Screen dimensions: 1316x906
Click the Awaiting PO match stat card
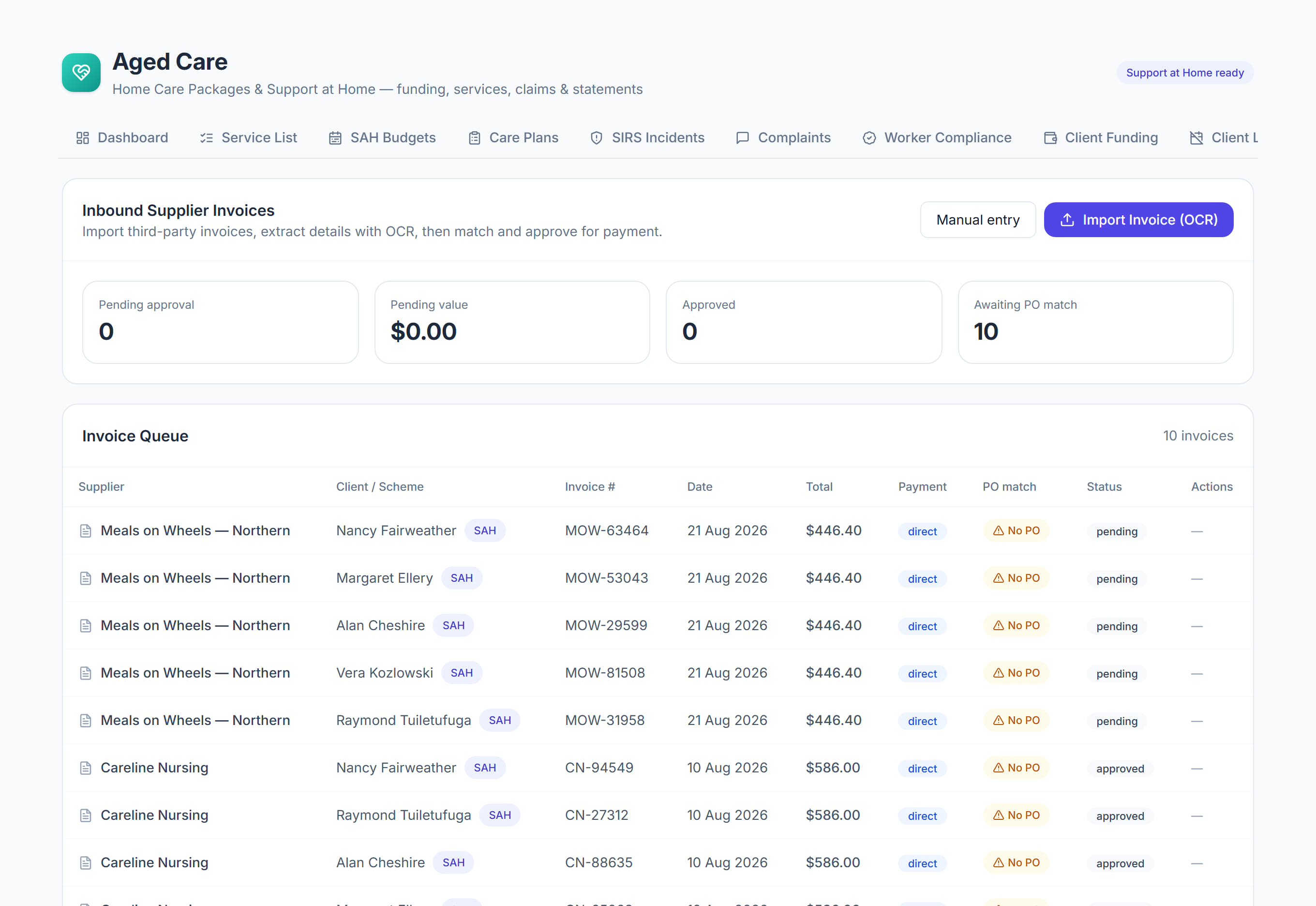pyautogui.click(x=1096, y=322)
